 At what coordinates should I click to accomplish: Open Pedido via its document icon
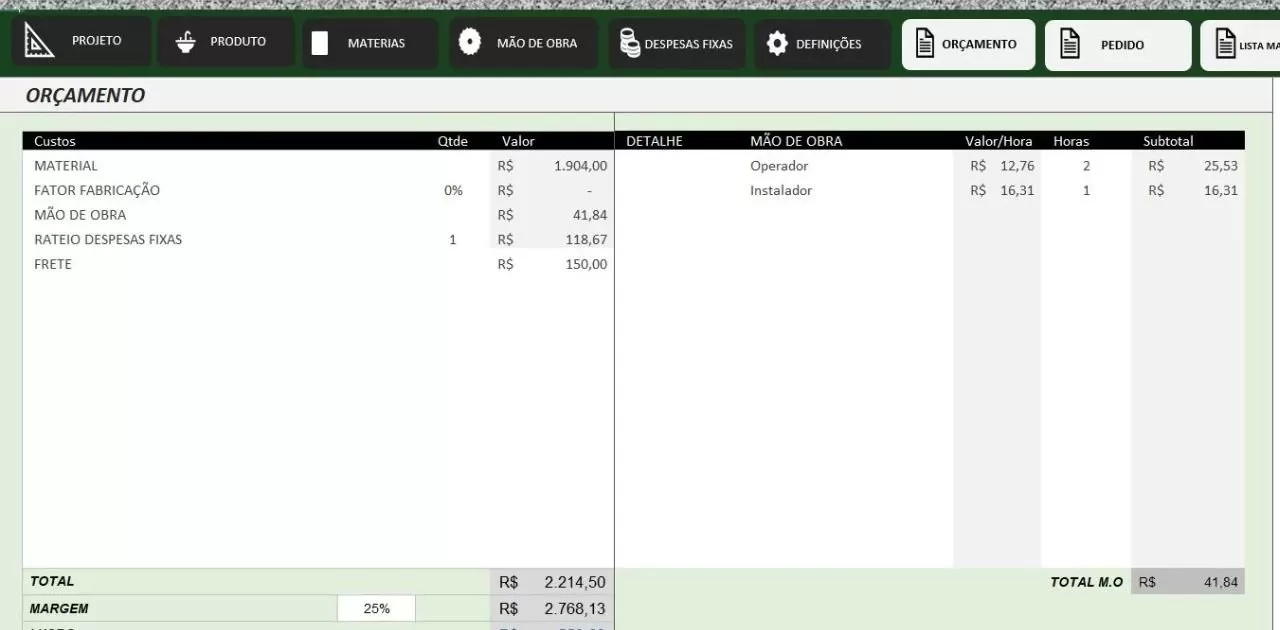pos(1070,45)
